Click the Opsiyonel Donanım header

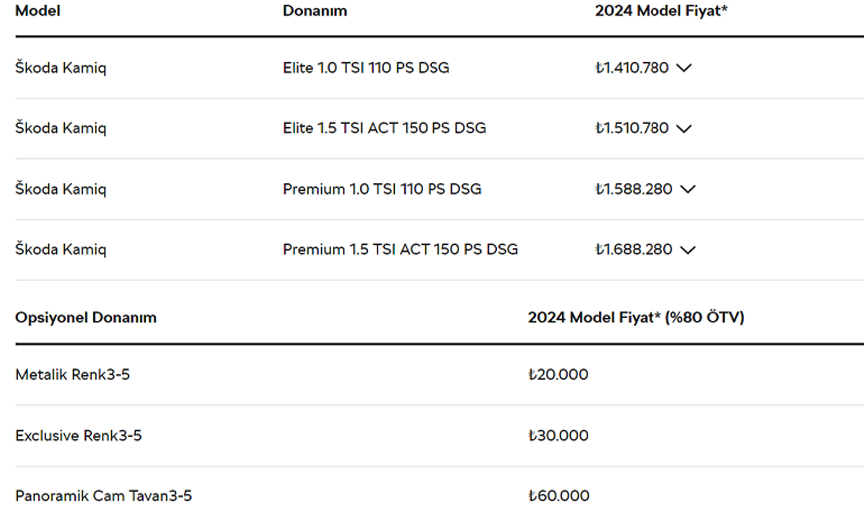point(86,318)
